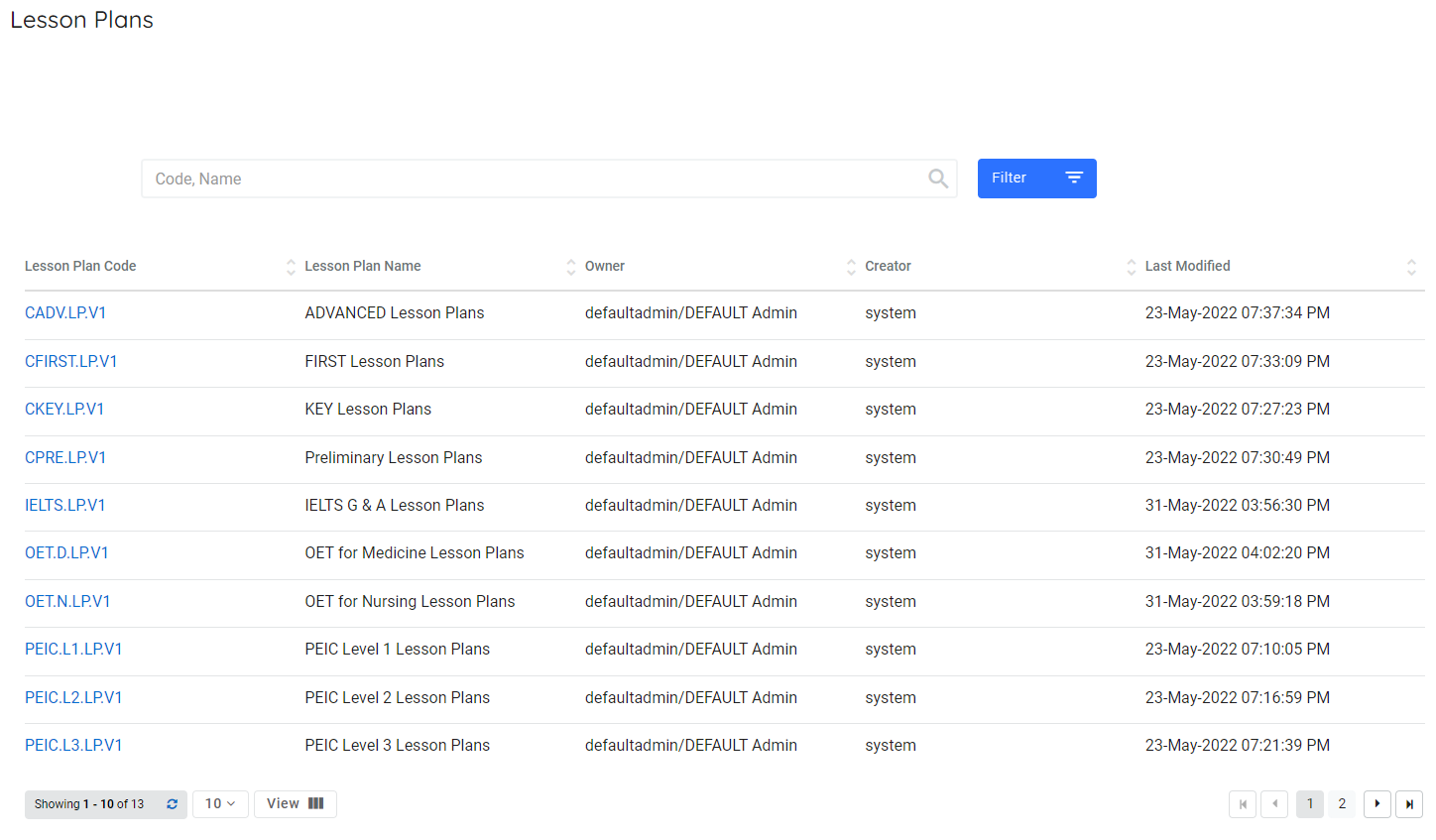Open the PEIC.L3.LP.V1 lesson plan link
1436x840 pixels.
point(73,746)
